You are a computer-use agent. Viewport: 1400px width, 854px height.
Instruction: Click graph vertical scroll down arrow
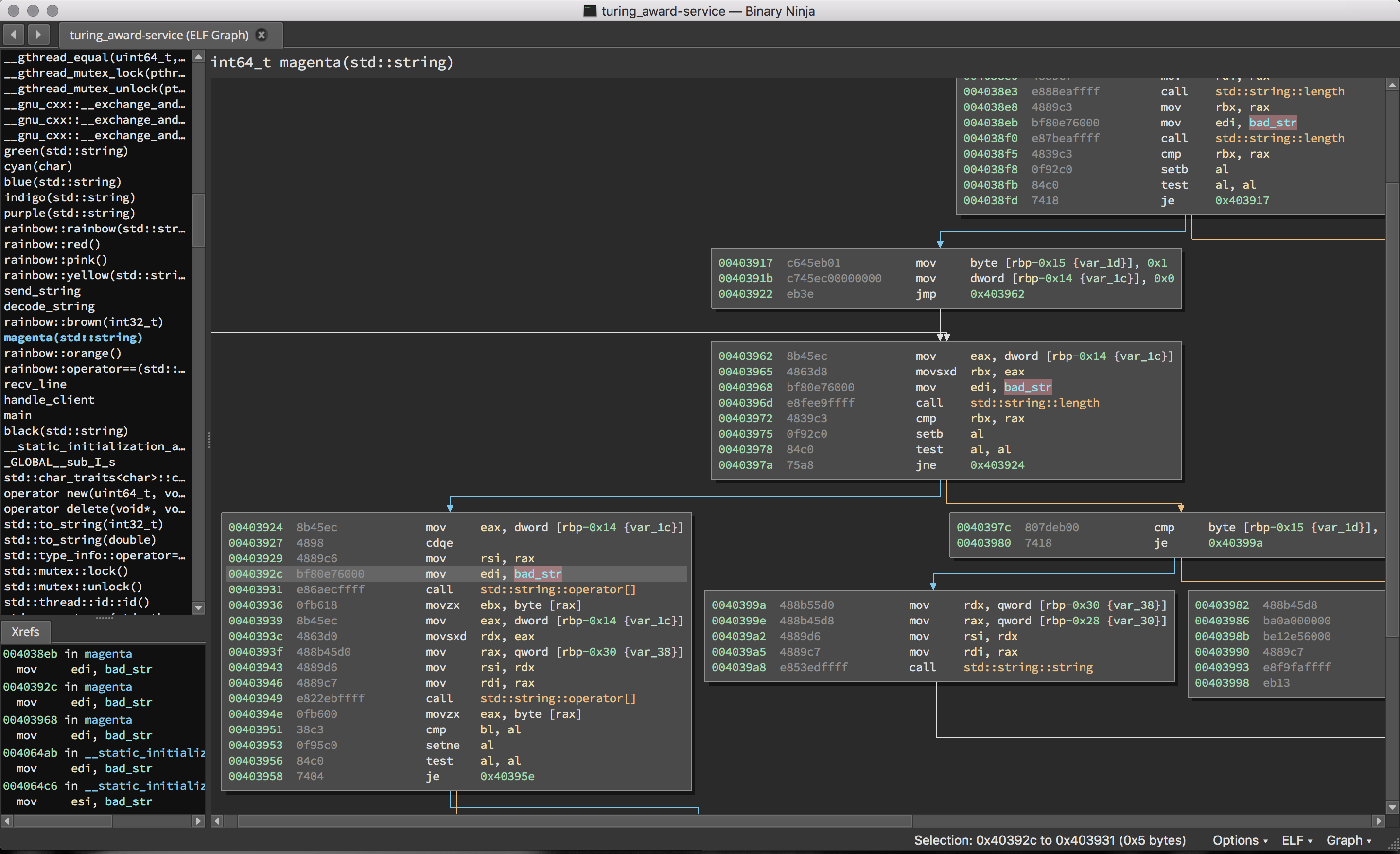pyautogui.click(x=1392, y=807)
